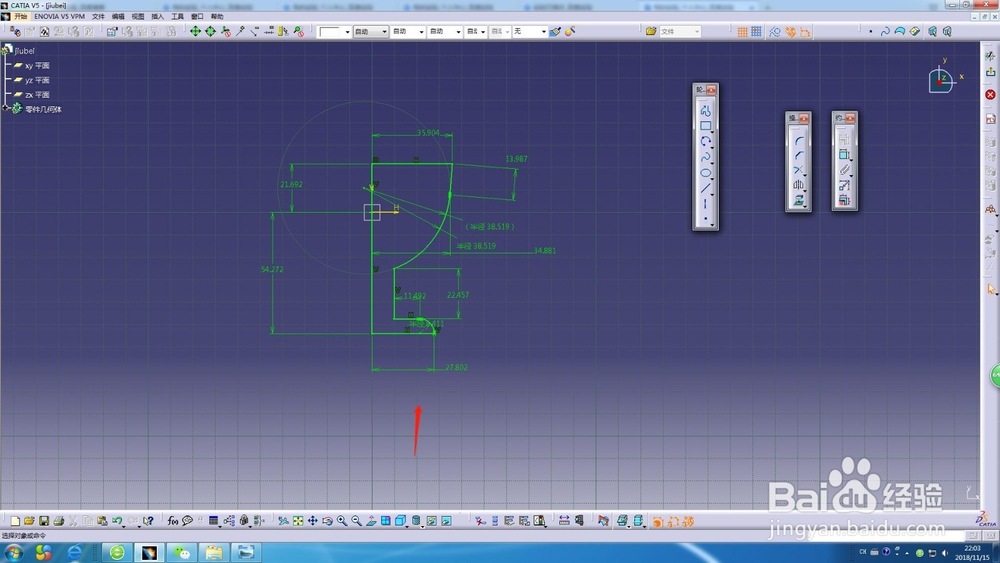Select the Constraint dimension tool
The width and height of the screenshot is (1000, 563).
(844, 154)
